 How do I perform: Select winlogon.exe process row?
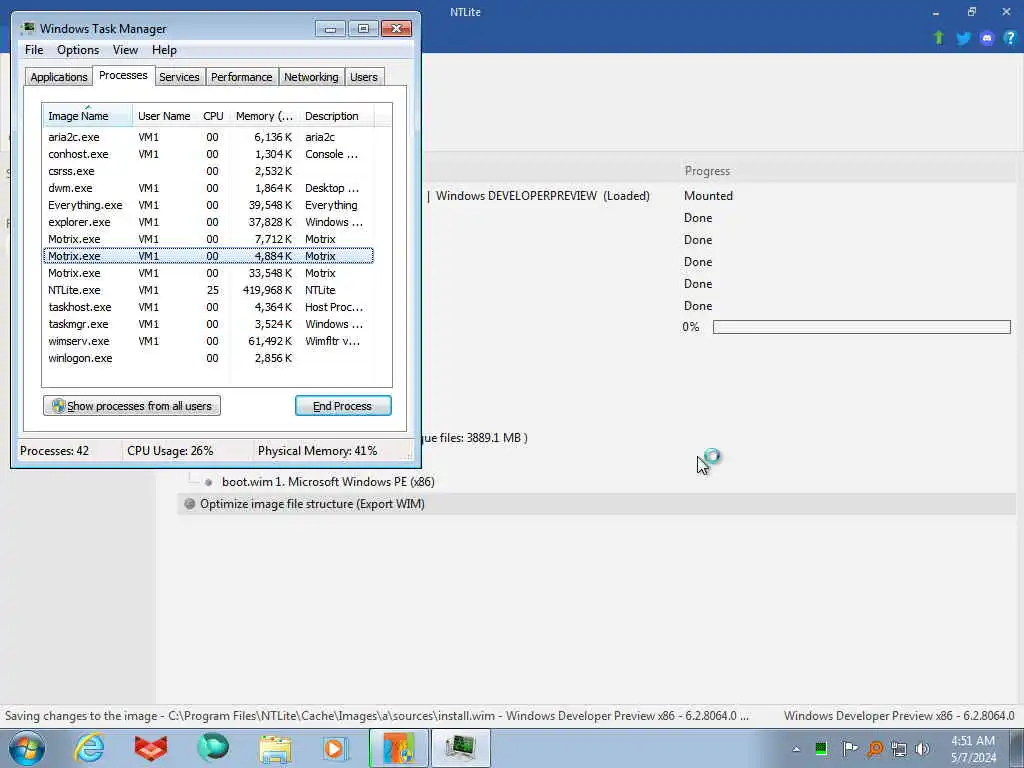click(x=208, y=358)
